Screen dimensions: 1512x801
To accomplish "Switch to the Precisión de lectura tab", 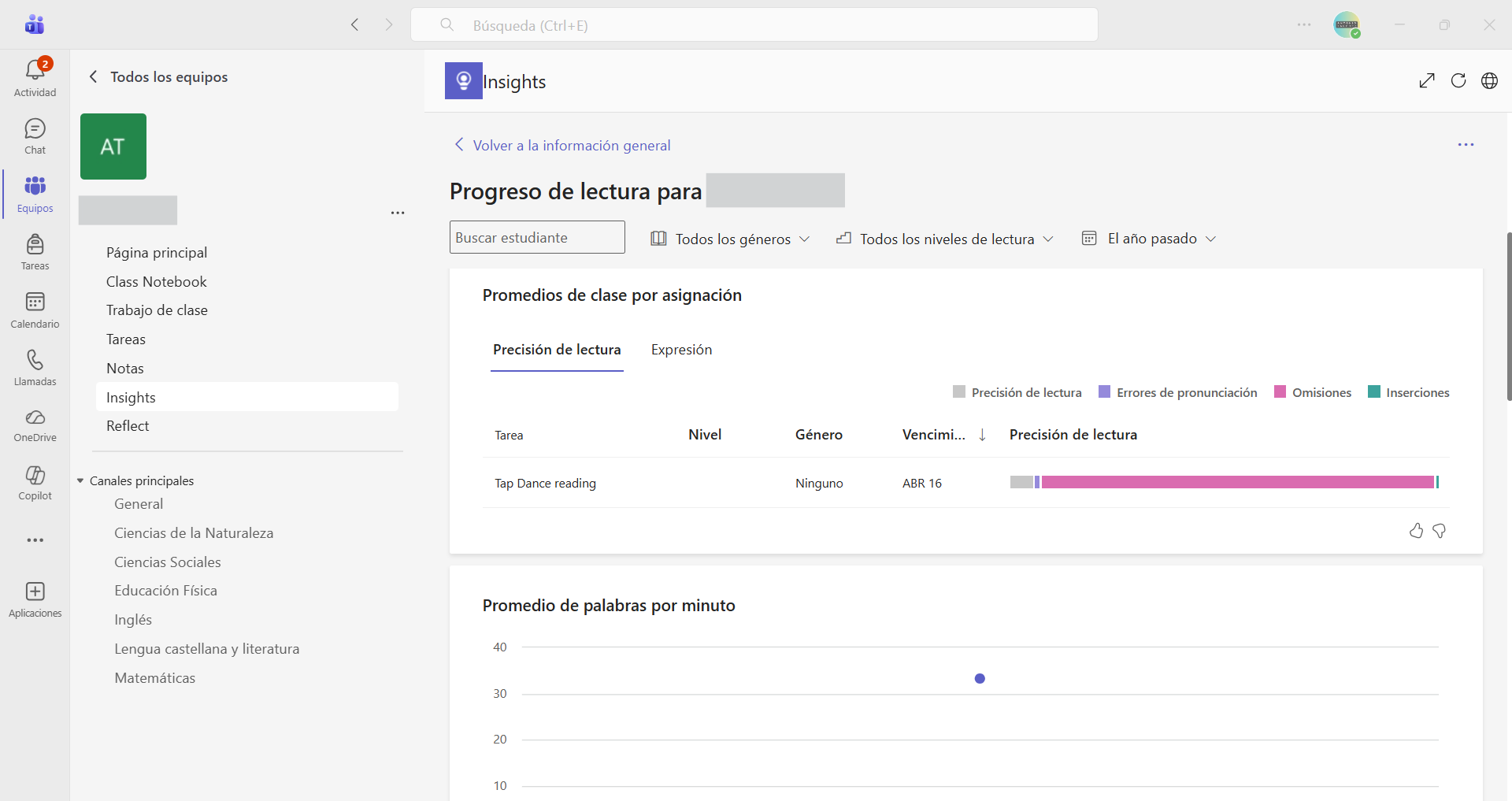I will pyautogui.click(x=557, y=350).
